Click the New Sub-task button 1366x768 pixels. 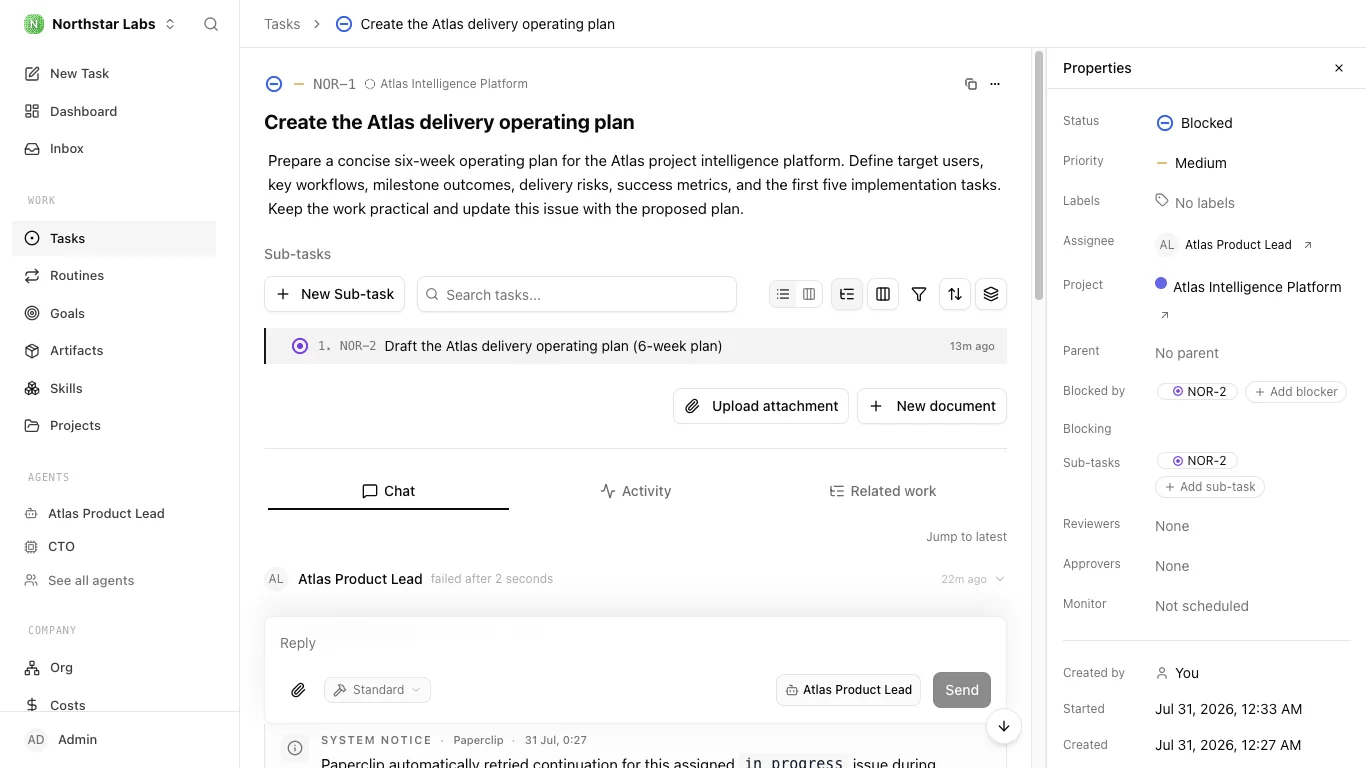pyautogui.click(x=335, y=294)
